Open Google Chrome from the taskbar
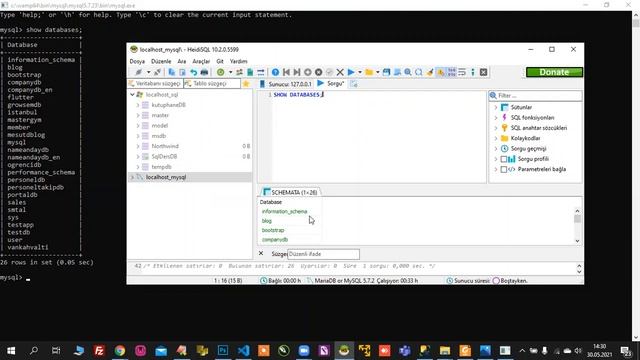The image size is (640, 360). [x=120, y=350]
